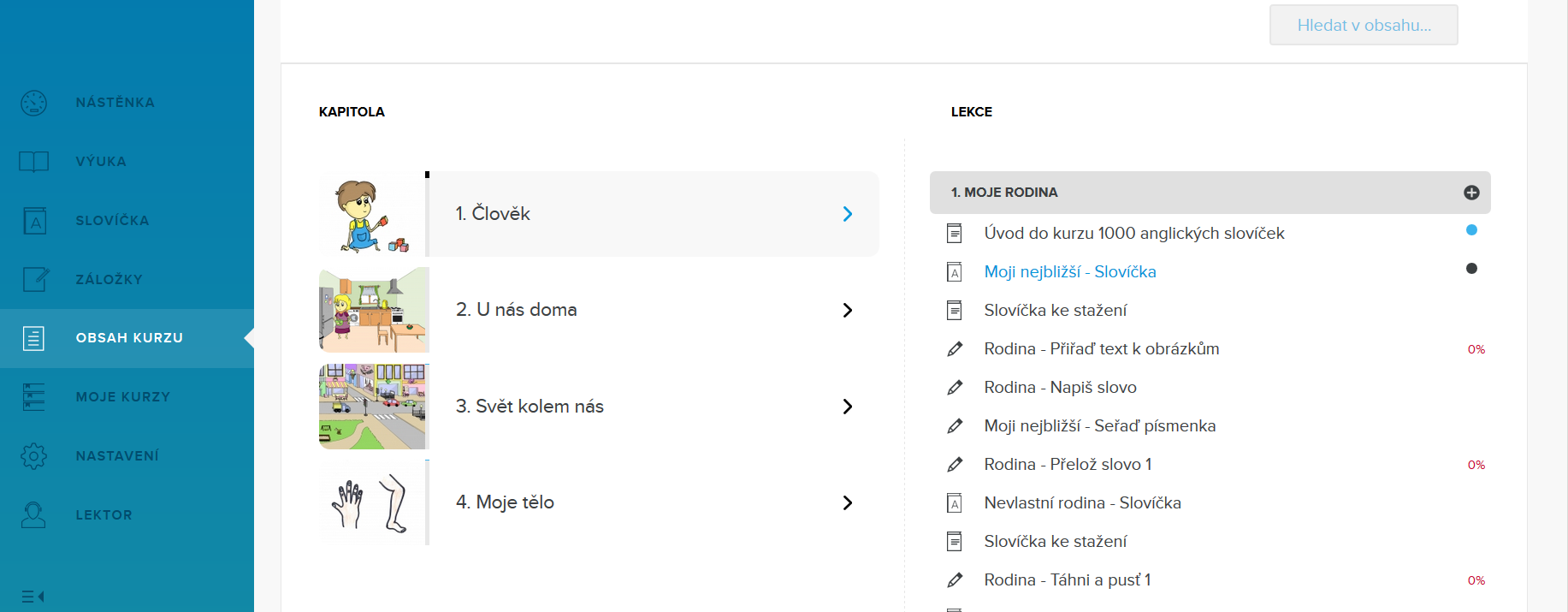Click pencil icon beside Rodina - Napiš slovo
The width and height of the screenshot is (1568, 612).
[x=955, y=388]
